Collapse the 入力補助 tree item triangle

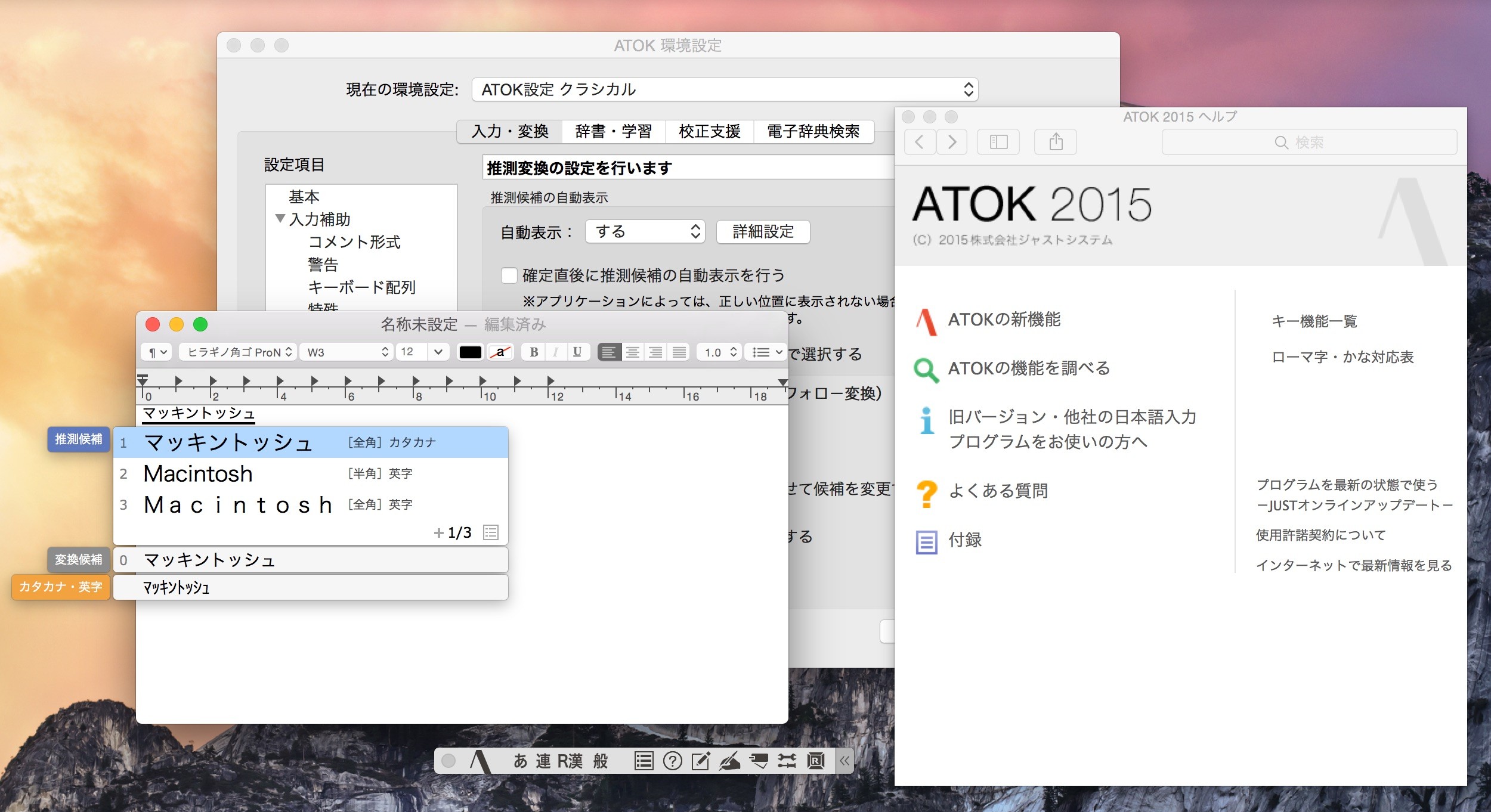[280, 219]
